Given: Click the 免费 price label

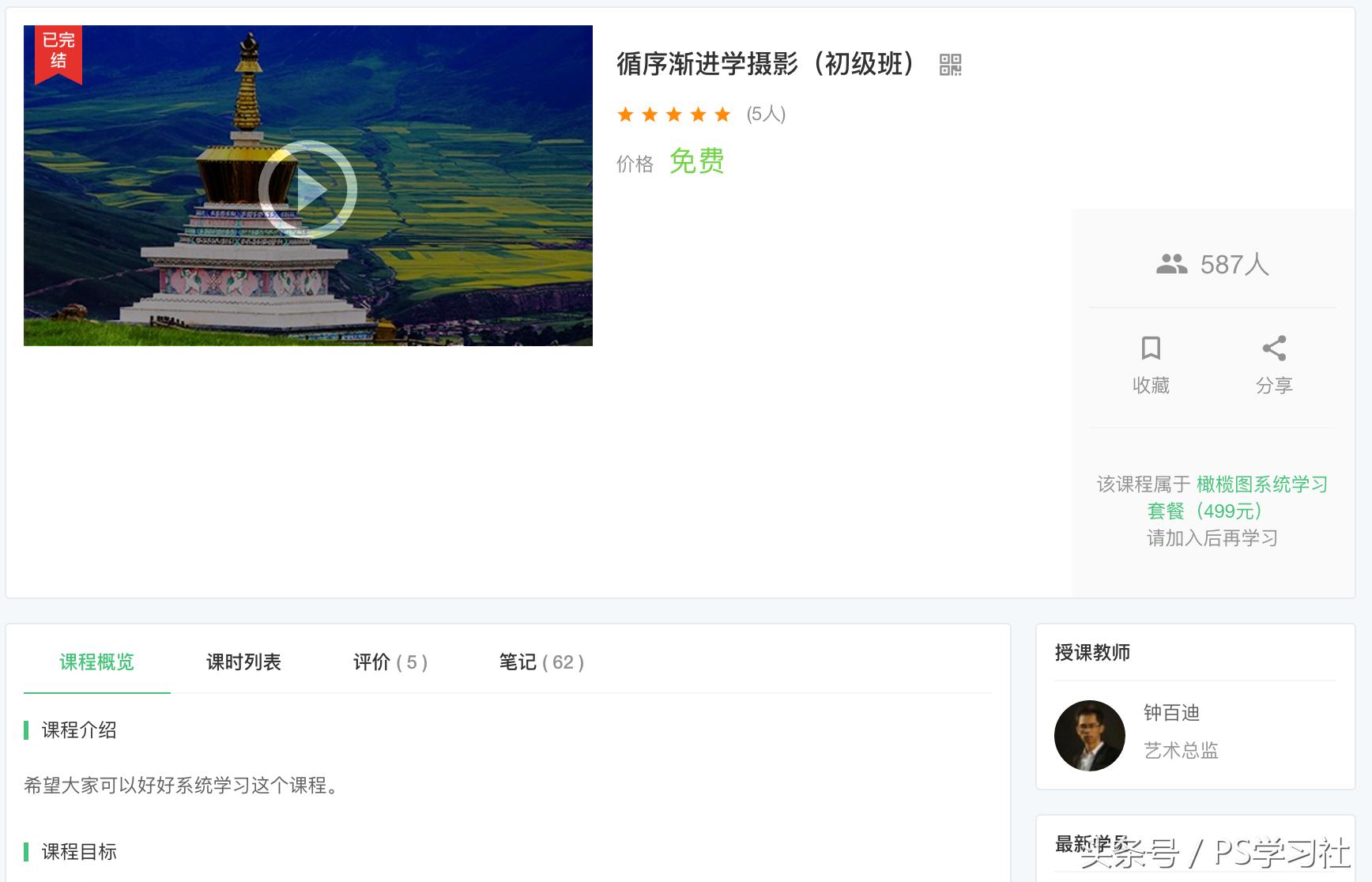Looking at the screenshot, I should [696, 162].
